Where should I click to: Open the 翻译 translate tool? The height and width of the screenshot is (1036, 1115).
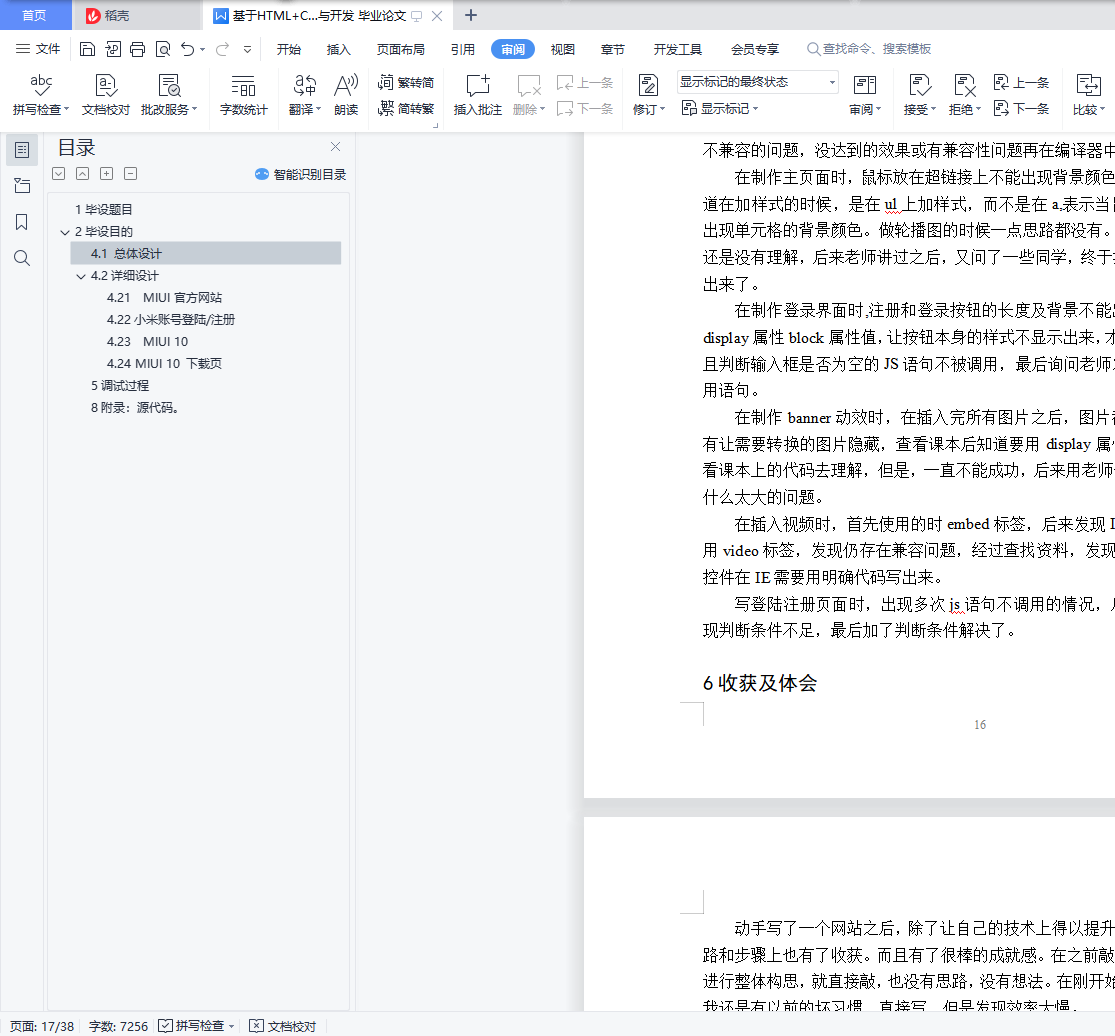pos(305,95)
